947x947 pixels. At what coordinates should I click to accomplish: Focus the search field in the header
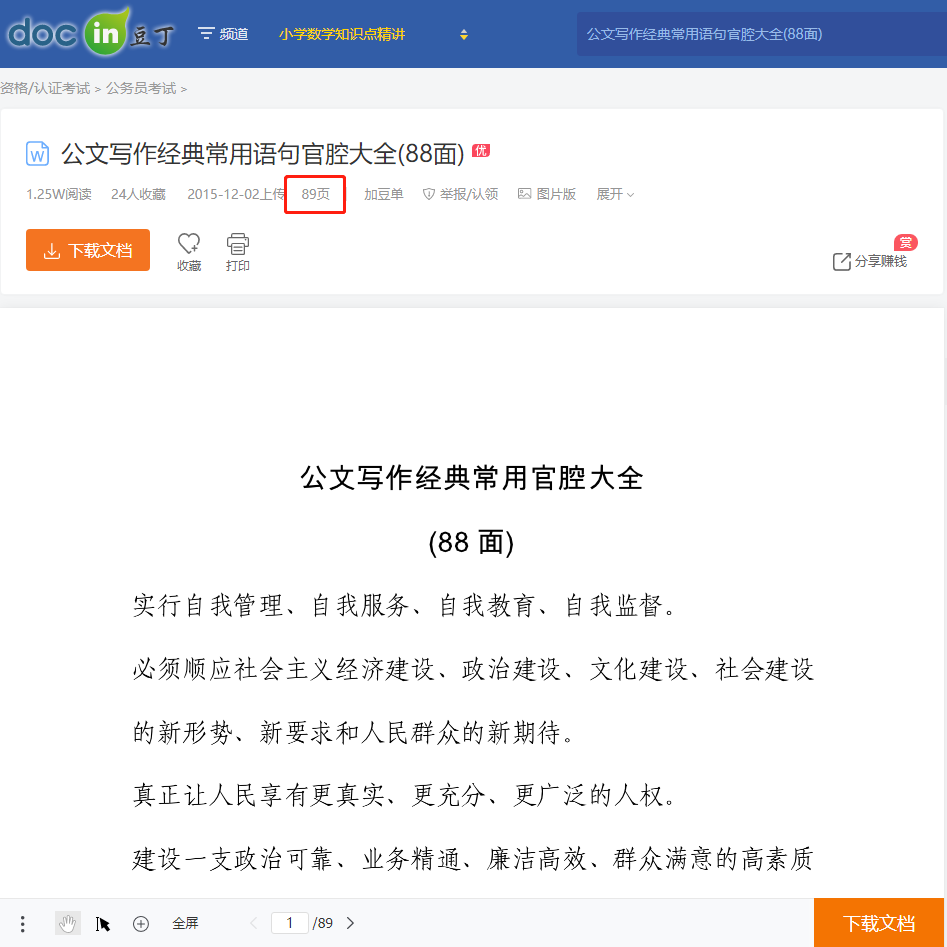(x=761, y=34)
